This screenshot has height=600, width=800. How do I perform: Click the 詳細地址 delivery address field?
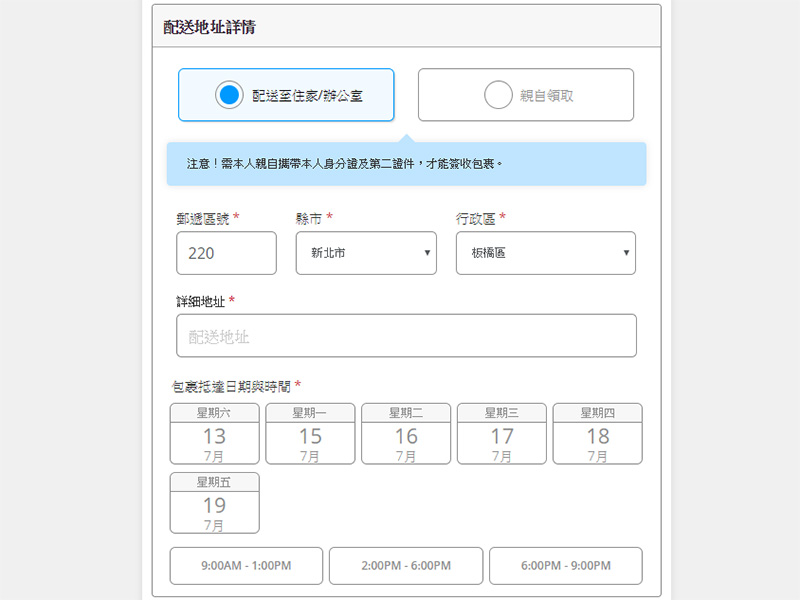[x=407, y=336]
